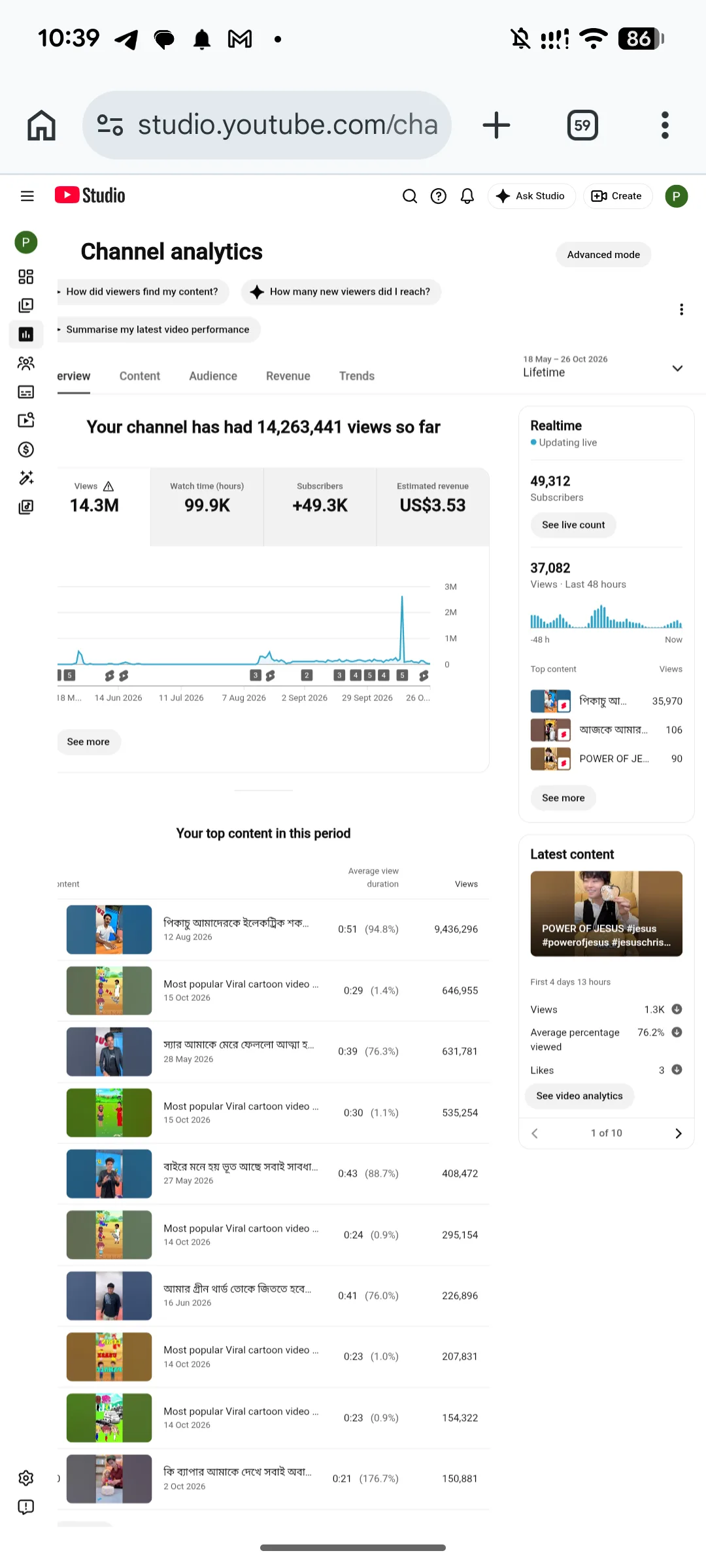Open video dated 15 Oct 2026 with 646,955 views

pyautogui.click(x=273, y=990)
